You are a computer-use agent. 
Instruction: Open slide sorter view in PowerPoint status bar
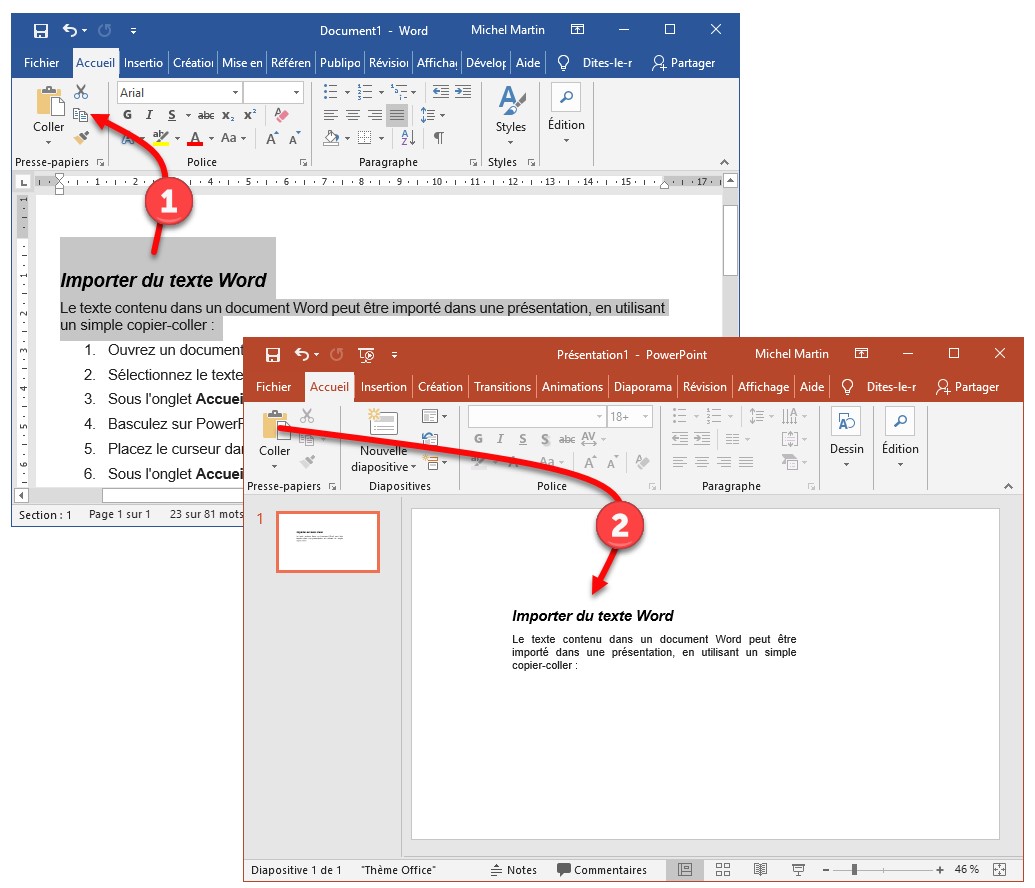click(x=723, y=870)
